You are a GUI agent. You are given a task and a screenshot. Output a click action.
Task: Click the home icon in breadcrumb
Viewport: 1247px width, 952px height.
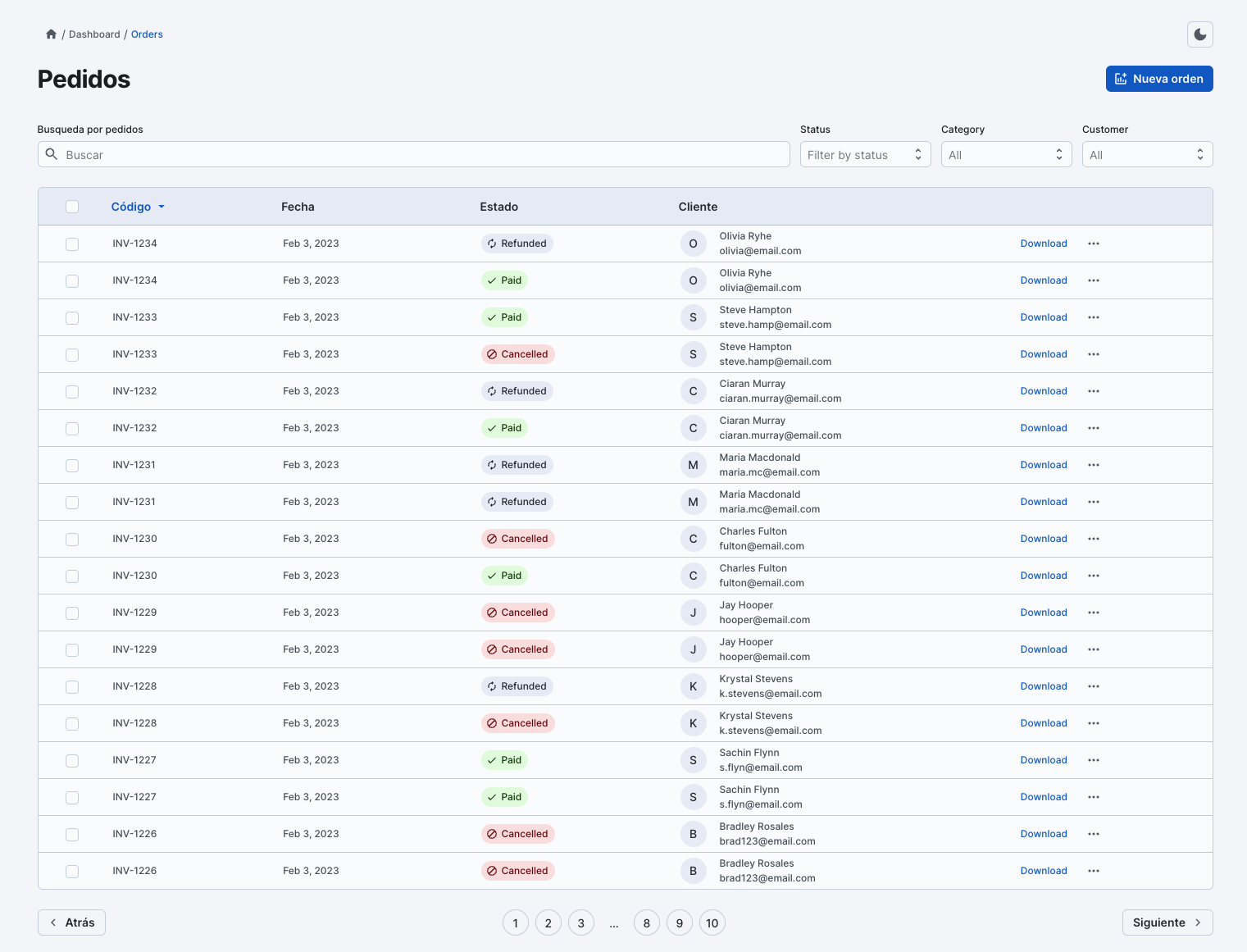(x=51, y=34)
